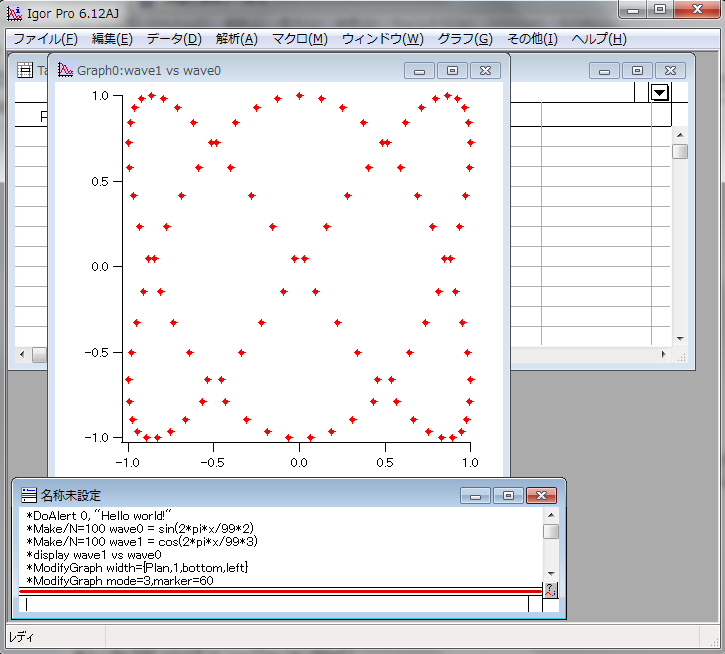Viewport: 725px width, 654px height.
Task: Open the ファイル(F) menu
Action: [x=44, y=39]
